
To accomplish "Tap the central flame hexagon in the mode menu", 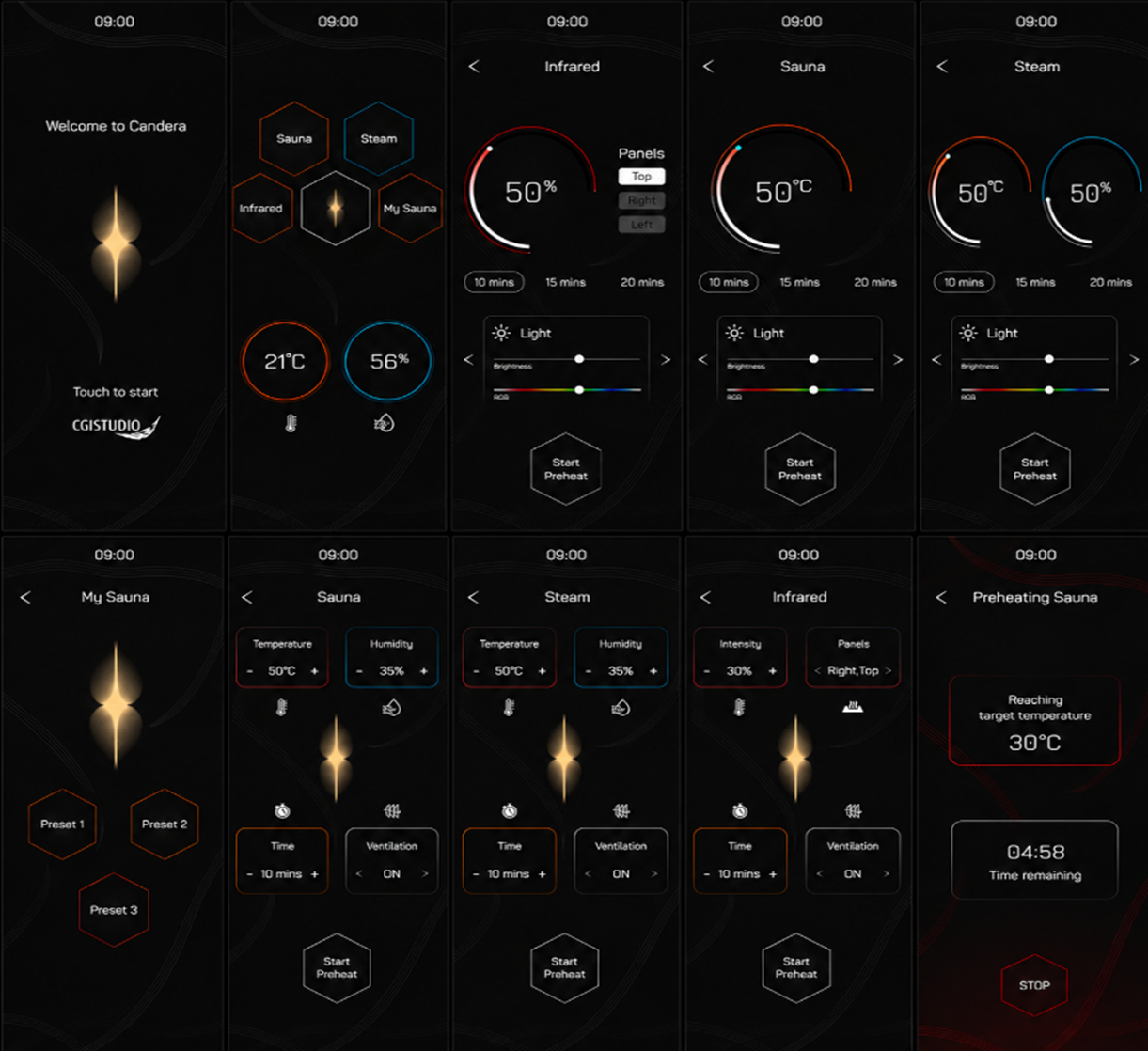I will pyautogui.click(x=336, y=209).
